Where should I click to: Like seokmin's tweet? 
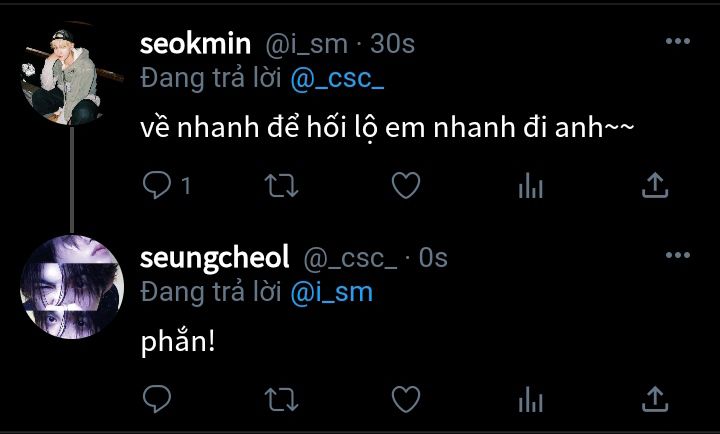coord(404,185)
